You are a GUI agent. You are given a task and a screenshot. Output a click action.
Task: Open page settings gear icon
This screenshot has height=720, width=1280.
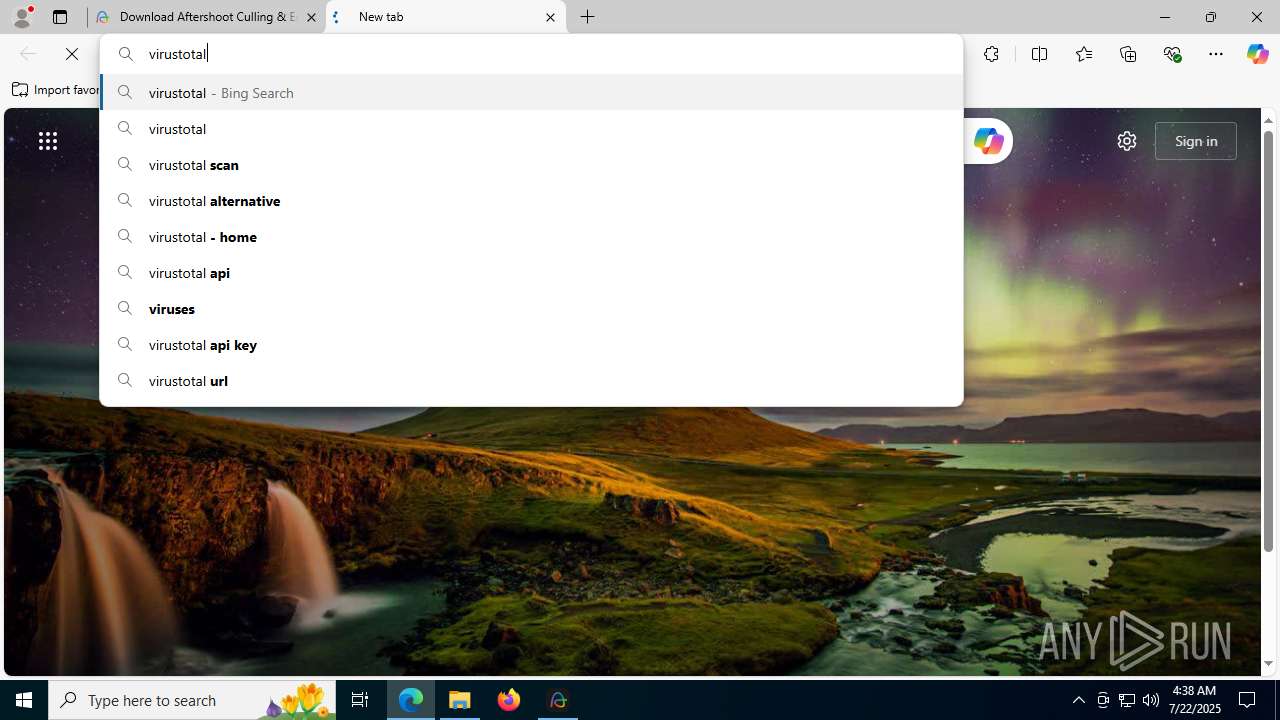(x=1127, y=141)
